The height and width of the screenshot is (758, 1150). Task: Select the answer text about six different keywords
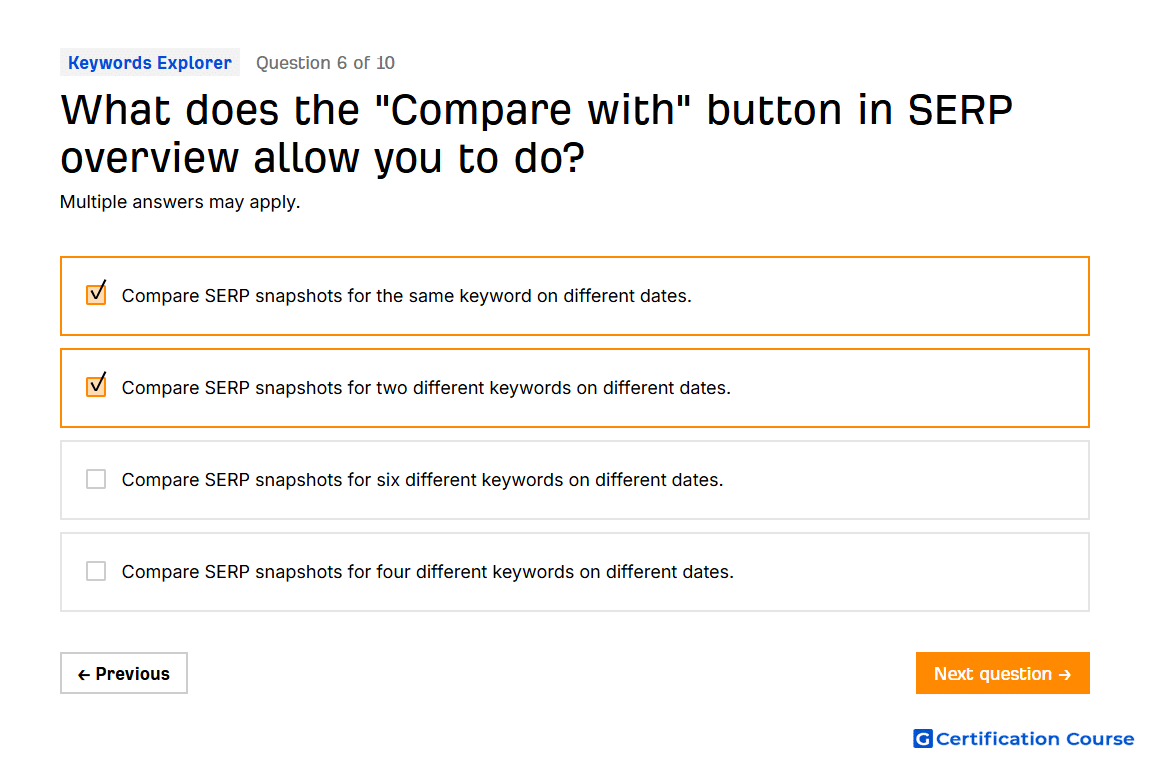(422, 480)
